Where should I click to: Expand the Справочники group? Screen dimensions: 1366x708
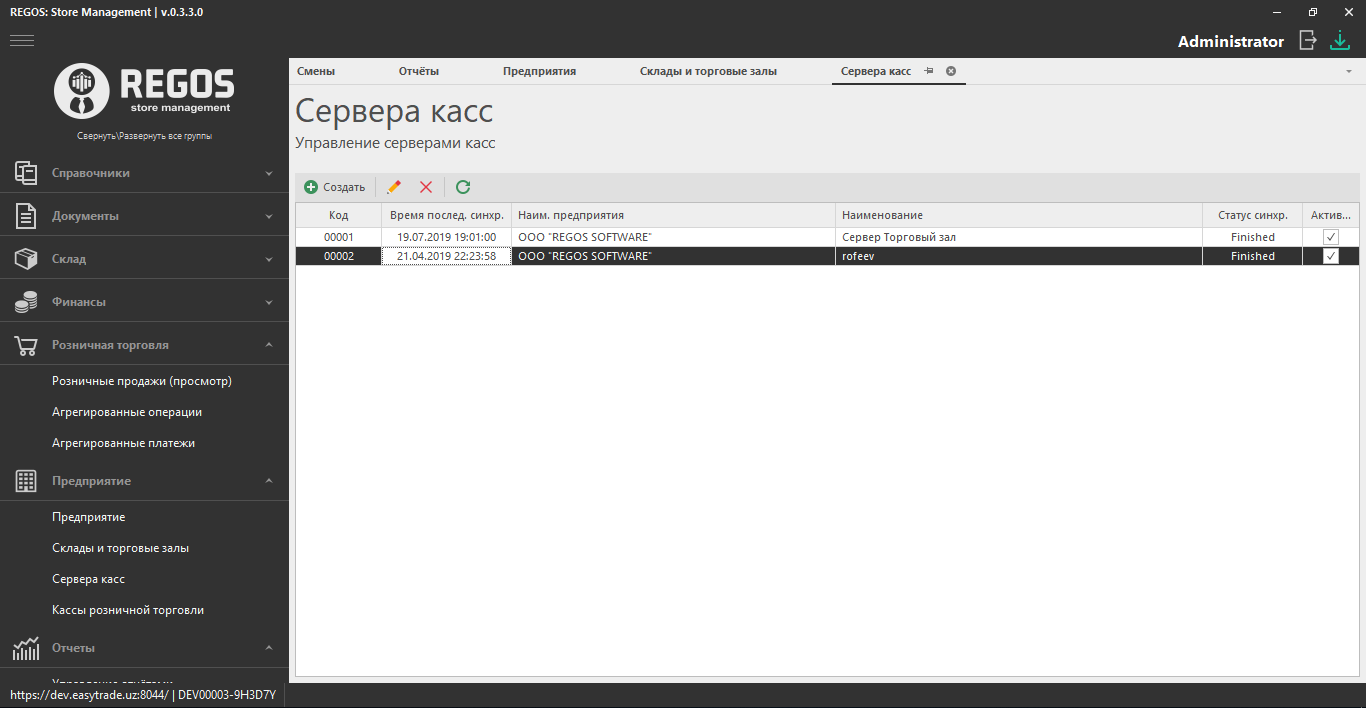pyautogui.click(x=269, y=173)
